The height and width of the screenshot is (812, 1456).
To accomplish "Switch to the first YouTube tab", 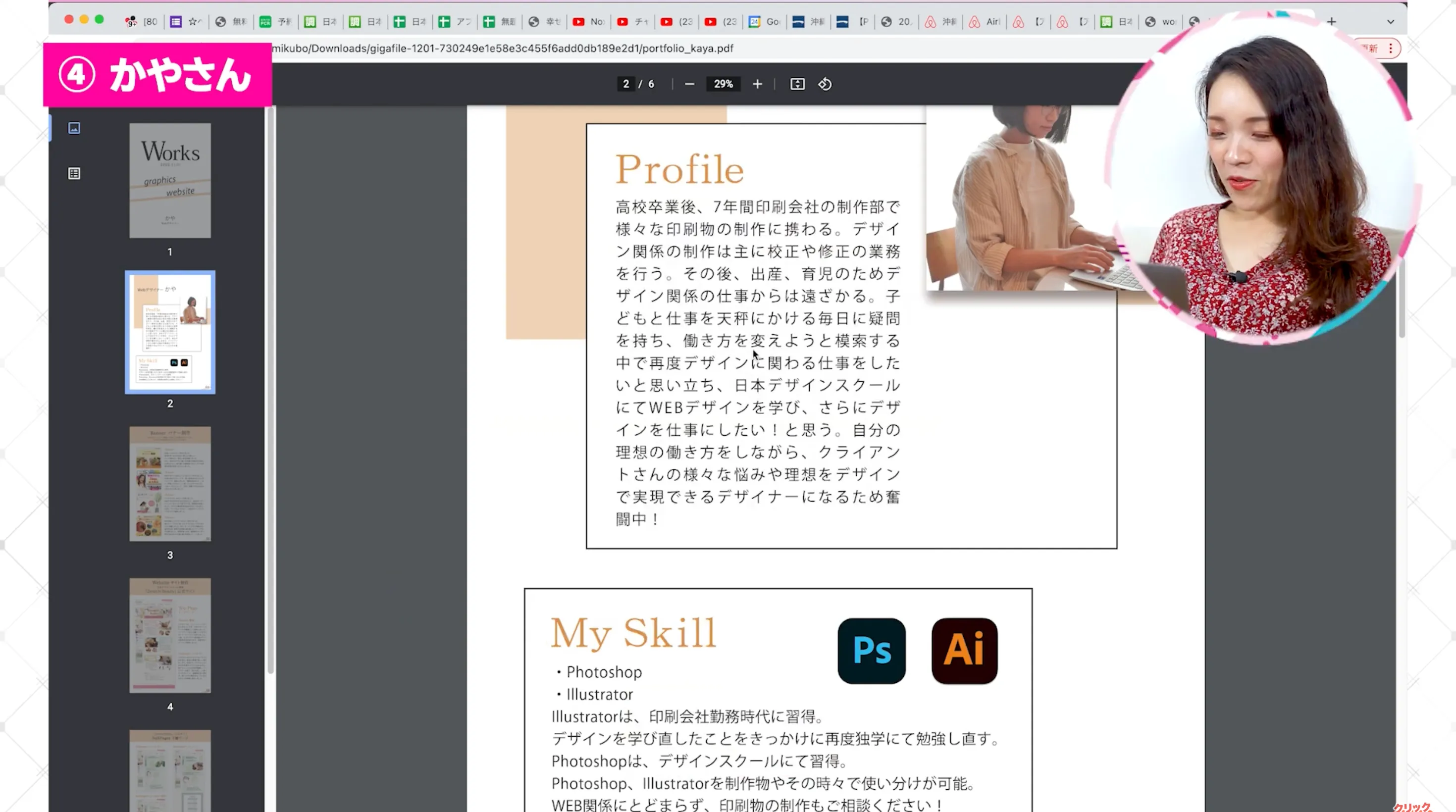I will 588,21.
